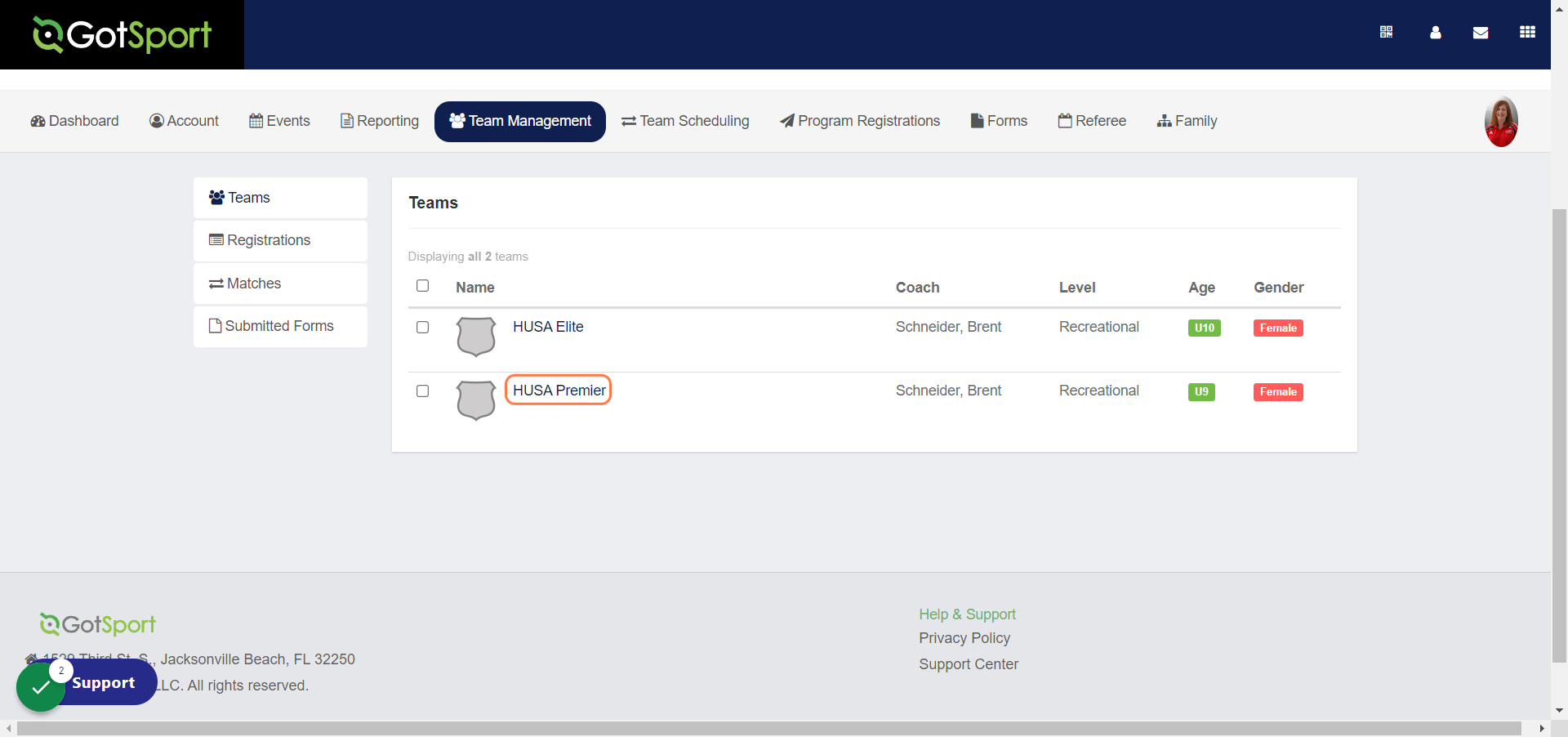Open Registrations in the sidebar

(x=280, y=240)
